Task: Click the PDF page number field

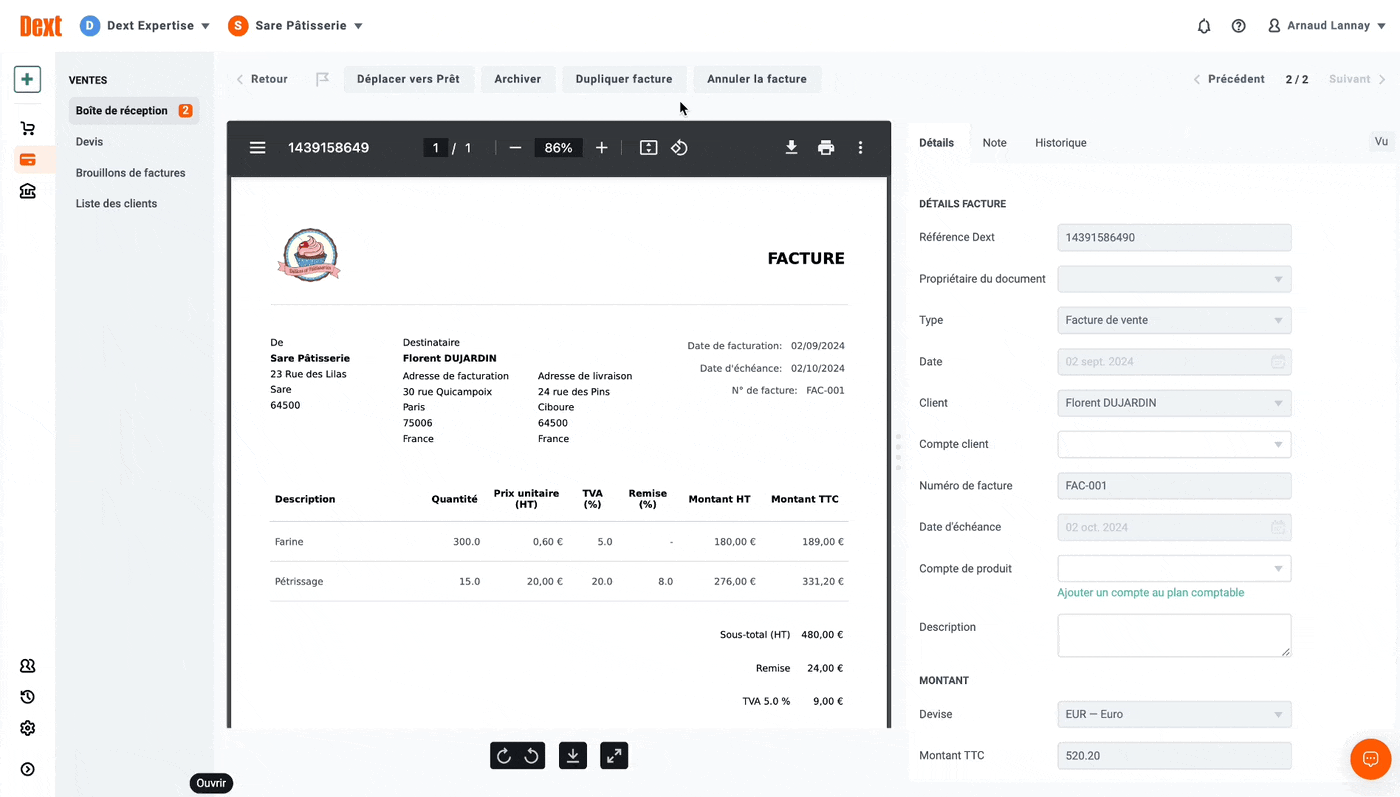Action: click(435, 148)
